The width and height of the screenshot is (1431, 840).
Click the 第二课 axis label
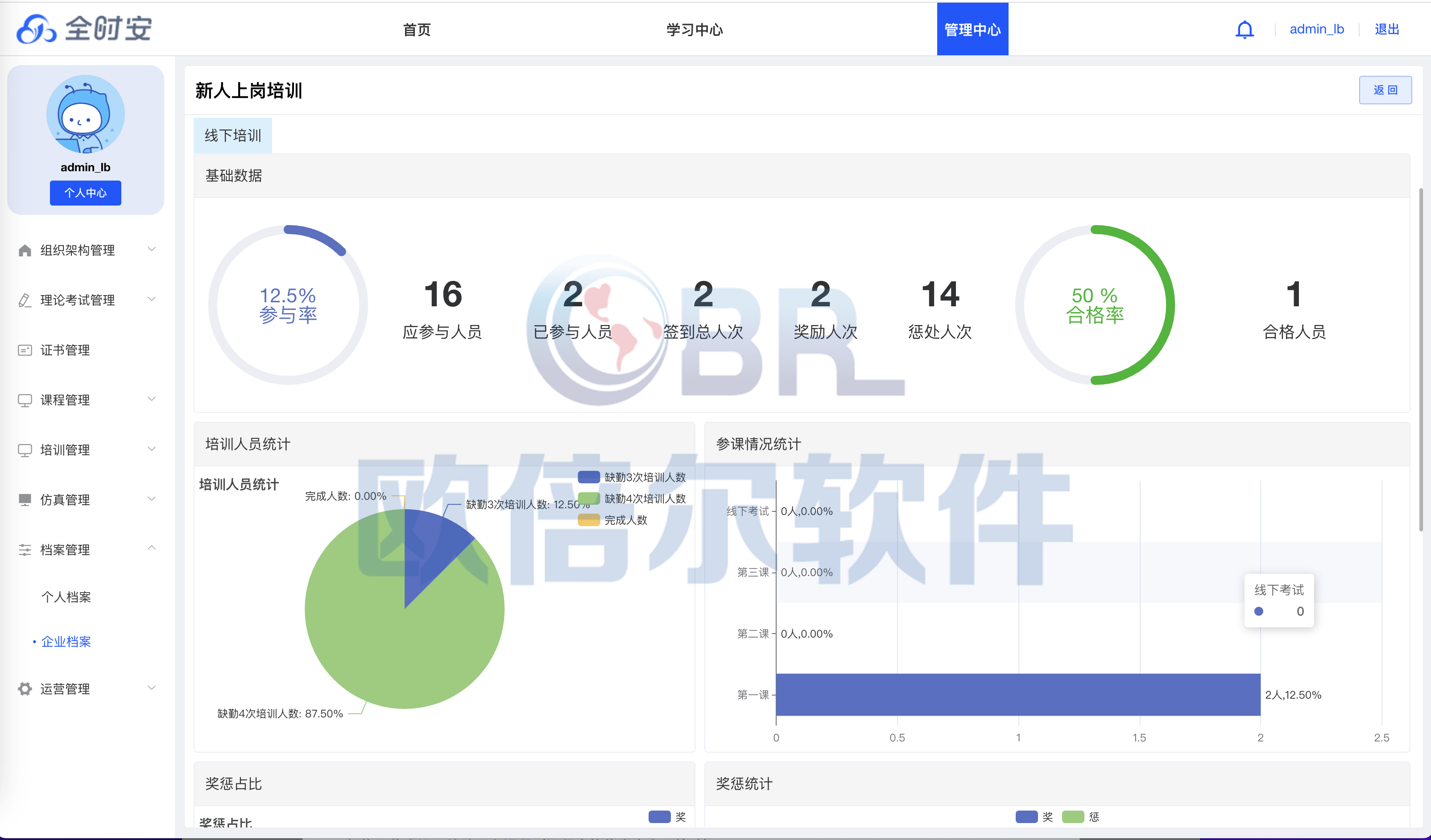click(x=753, y=634)
